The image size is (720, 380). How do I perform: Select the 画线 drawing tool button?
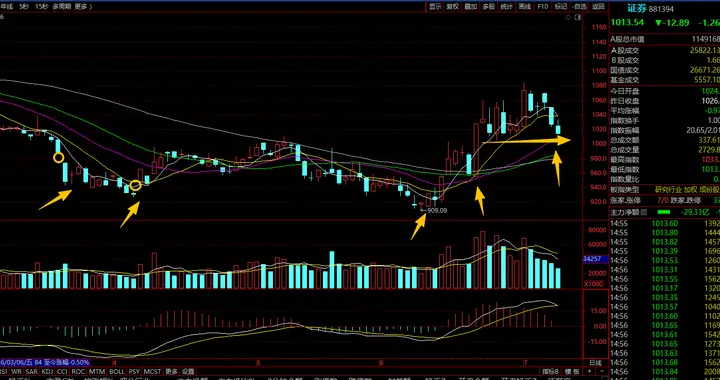tap(524, 6)
